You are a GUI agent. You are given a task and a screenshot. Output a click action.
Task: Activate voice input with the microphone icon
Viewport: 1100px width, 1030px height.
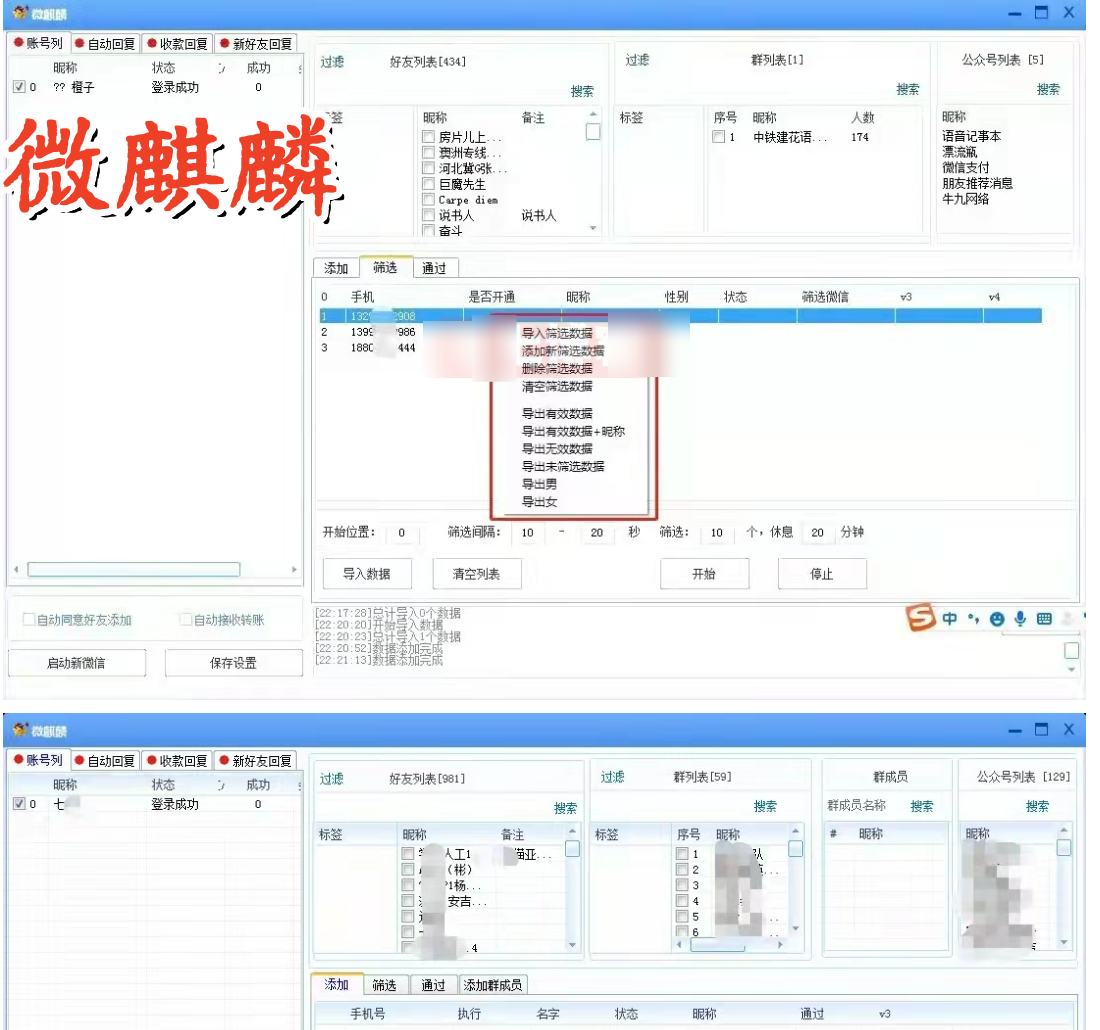pyautogui.click(x=1021, y=620)
